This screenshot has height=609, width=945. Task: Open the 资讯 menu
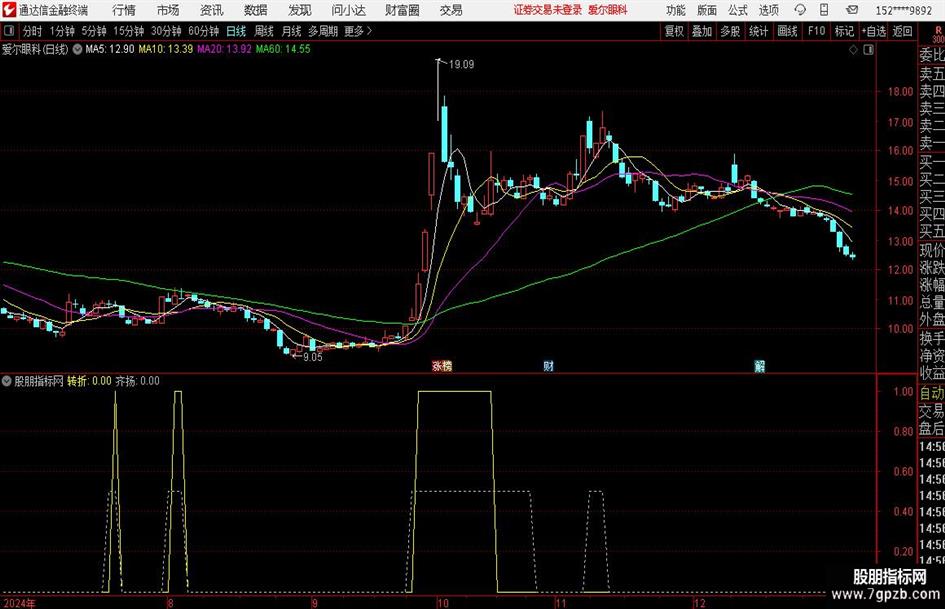[212, 10]
